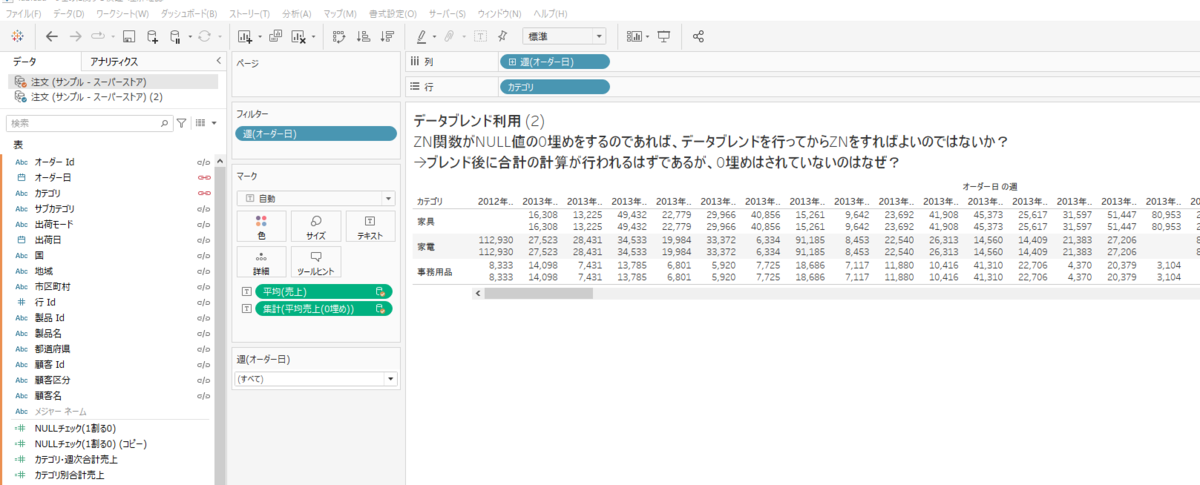Click the search magnifier icon in data pane

click(165, 123)
